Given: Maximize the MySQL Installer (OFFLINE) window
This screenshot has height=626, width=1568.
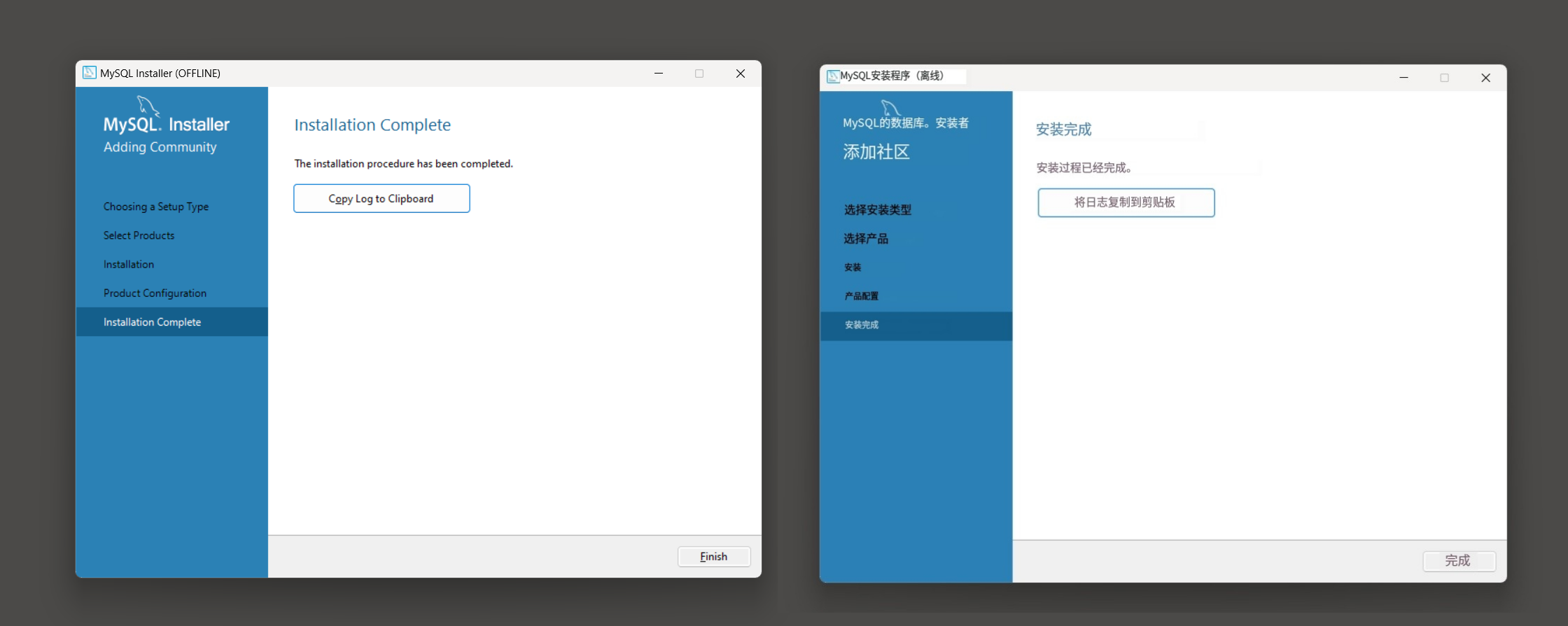Looking at the screenshot, I should [x=699, y=74].
